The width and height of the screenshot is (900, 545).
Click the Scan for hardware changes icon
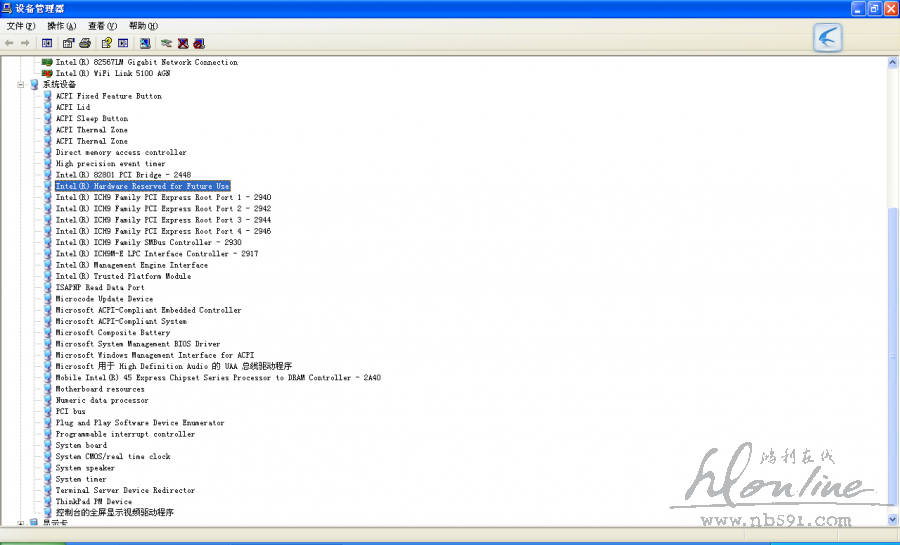click(145, 43)
